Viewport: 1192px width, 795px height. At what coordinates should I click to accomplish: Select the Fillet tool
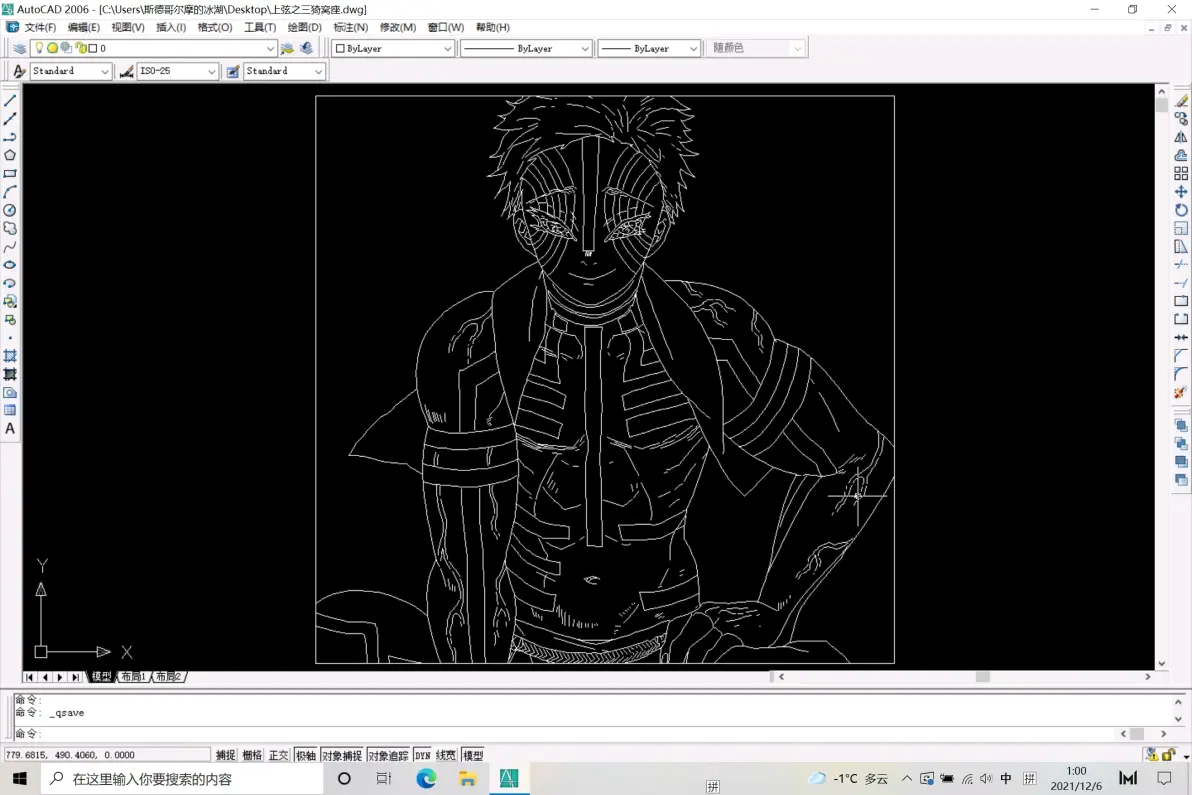pyautogui.click(x=1181, y=374)
